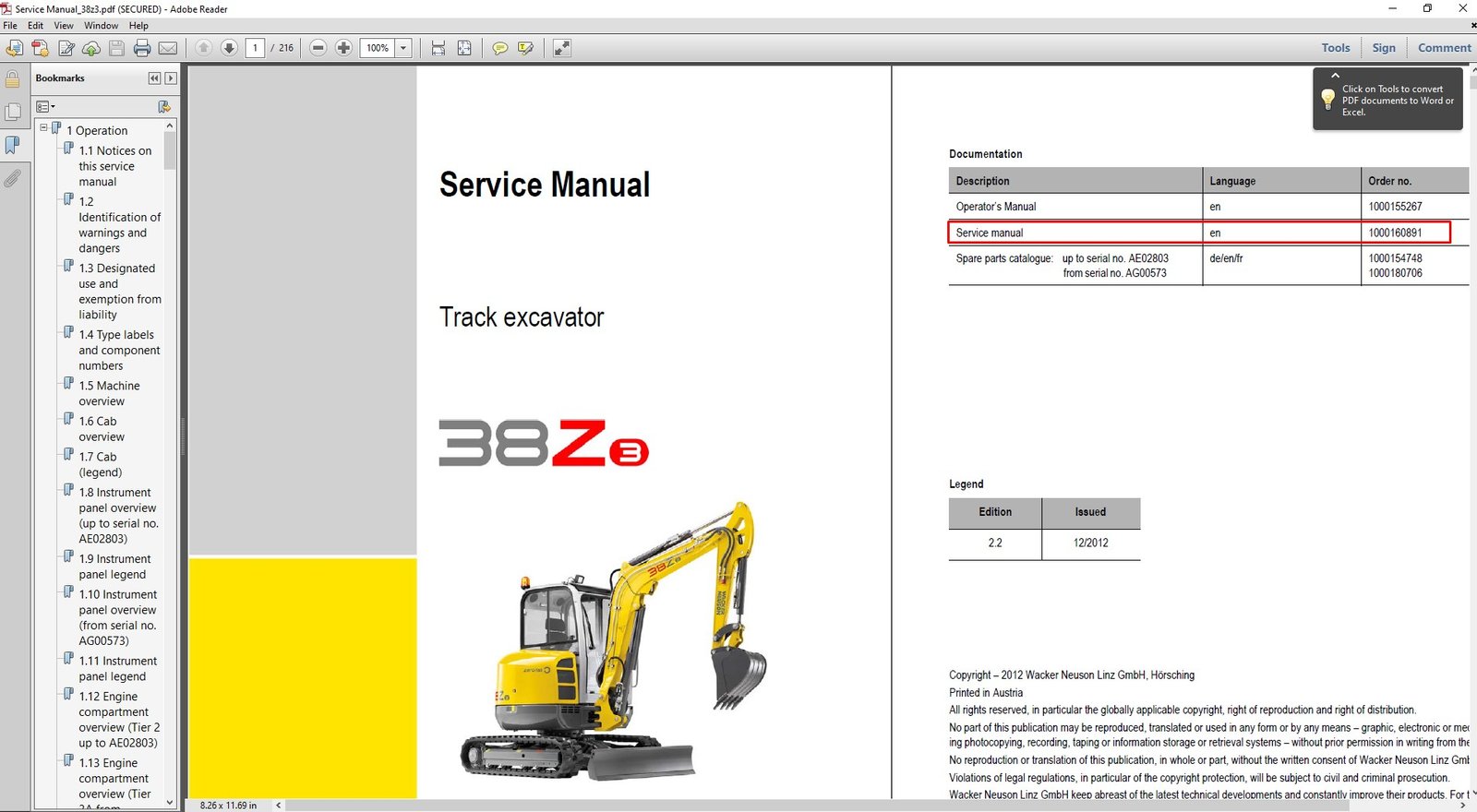Open the Window menu
The image size is (1477, 812).
click(101, 26)
